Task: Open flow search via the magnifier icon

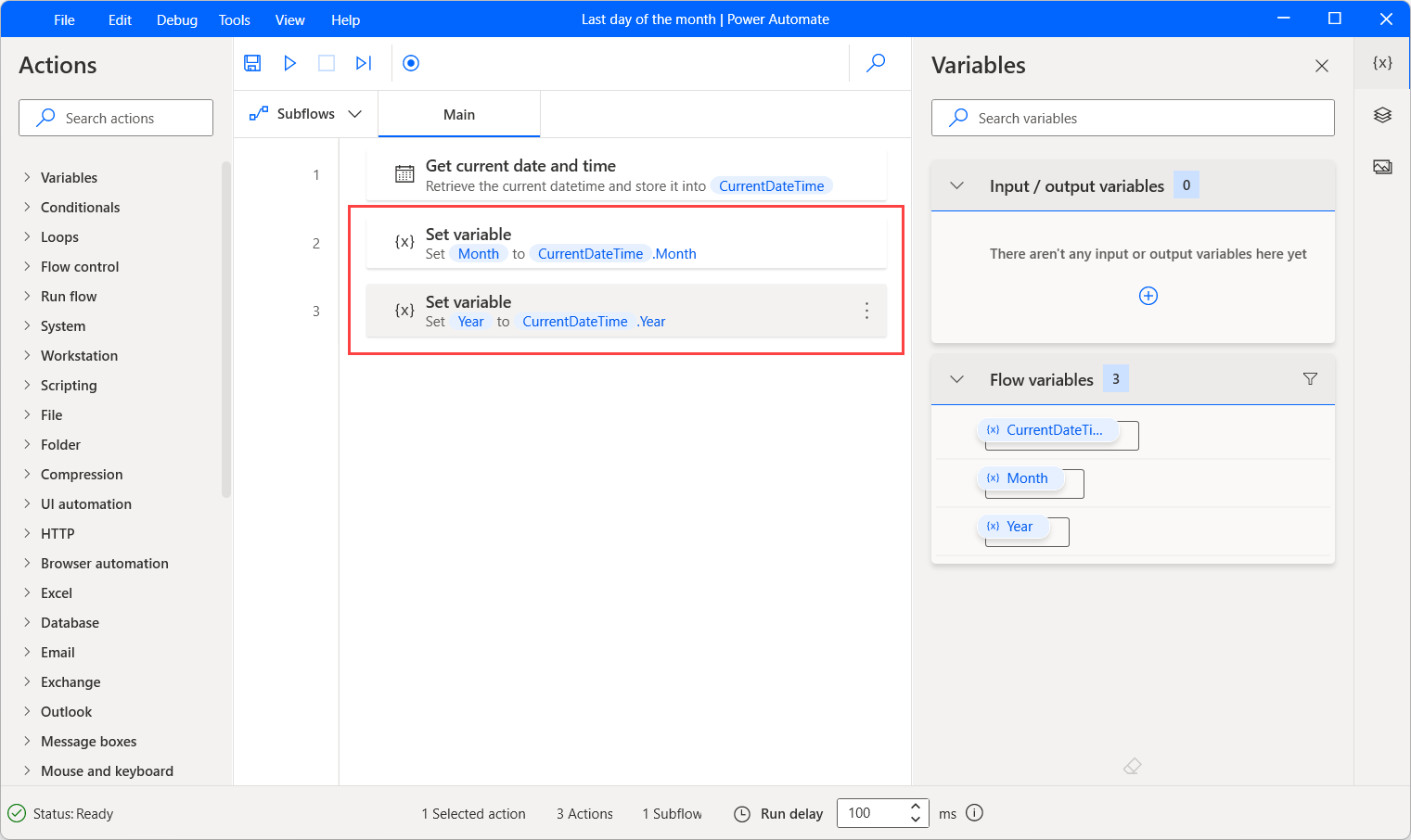Action: 875,62
